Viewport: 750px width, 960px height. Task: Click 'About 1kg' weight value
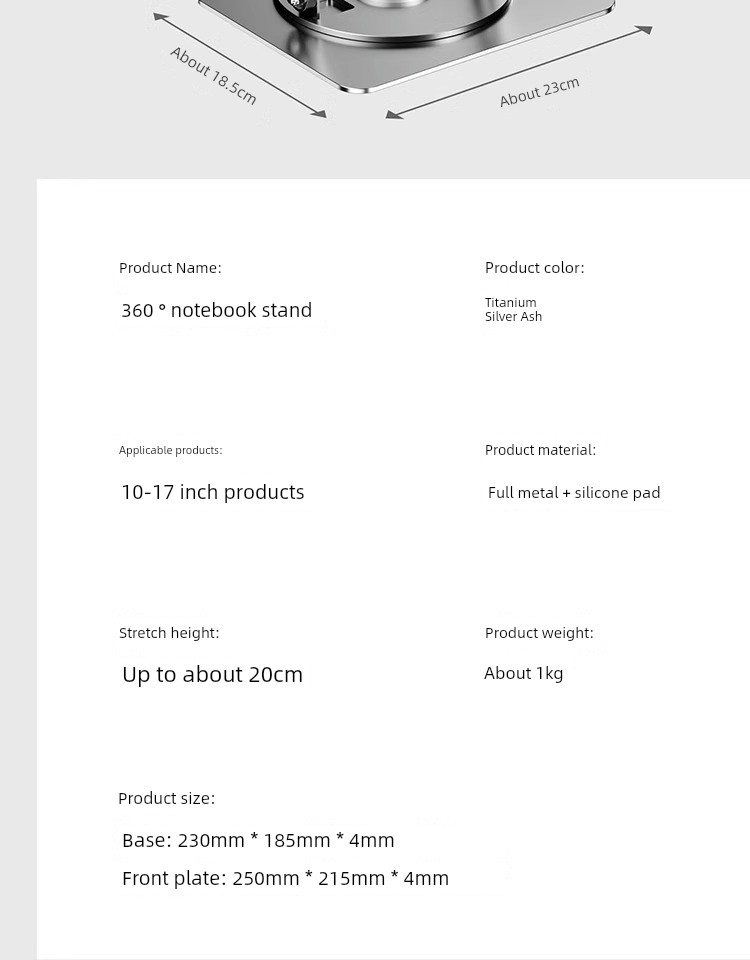coord(523,673)
